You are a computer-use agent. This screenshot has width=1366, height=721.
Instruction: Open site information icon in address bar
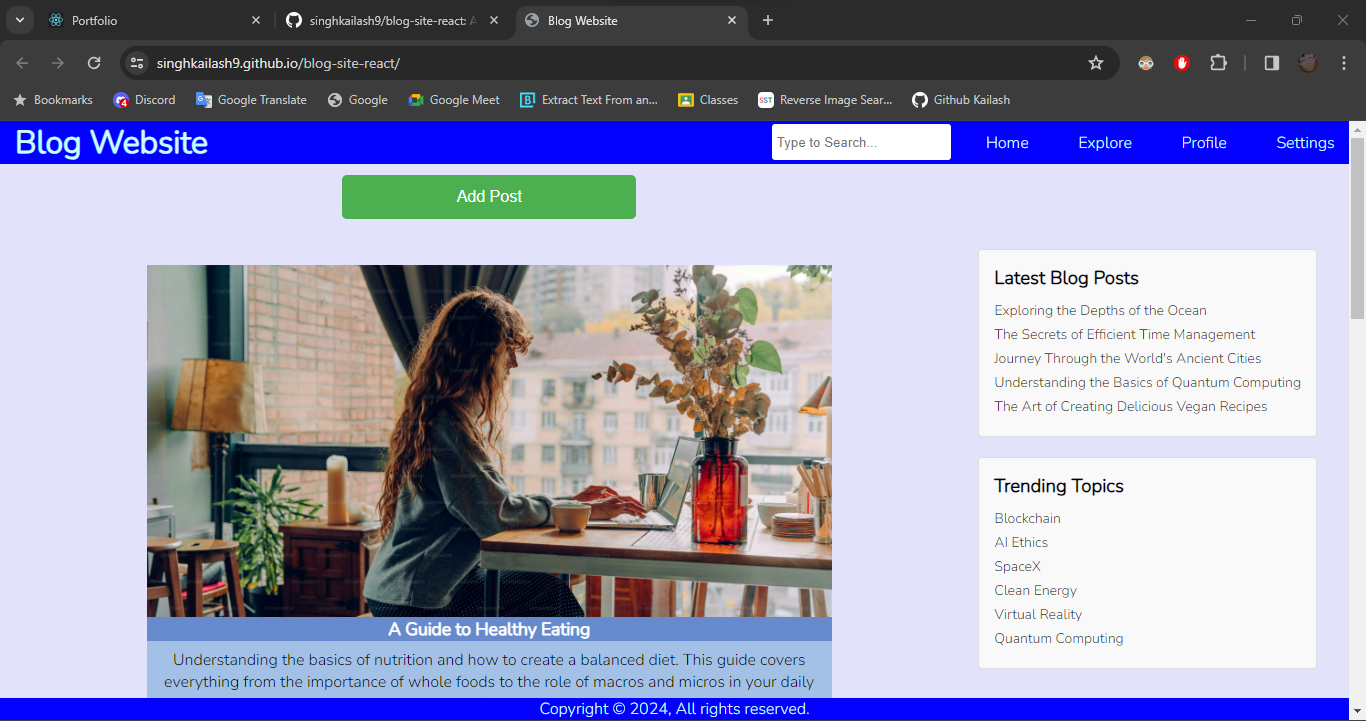pos(138,63)
